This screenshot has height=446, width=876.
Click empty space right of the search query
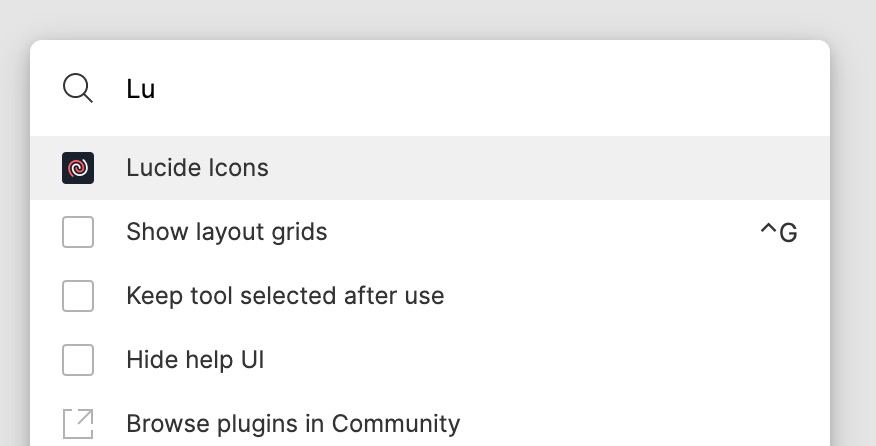[550, 89]
